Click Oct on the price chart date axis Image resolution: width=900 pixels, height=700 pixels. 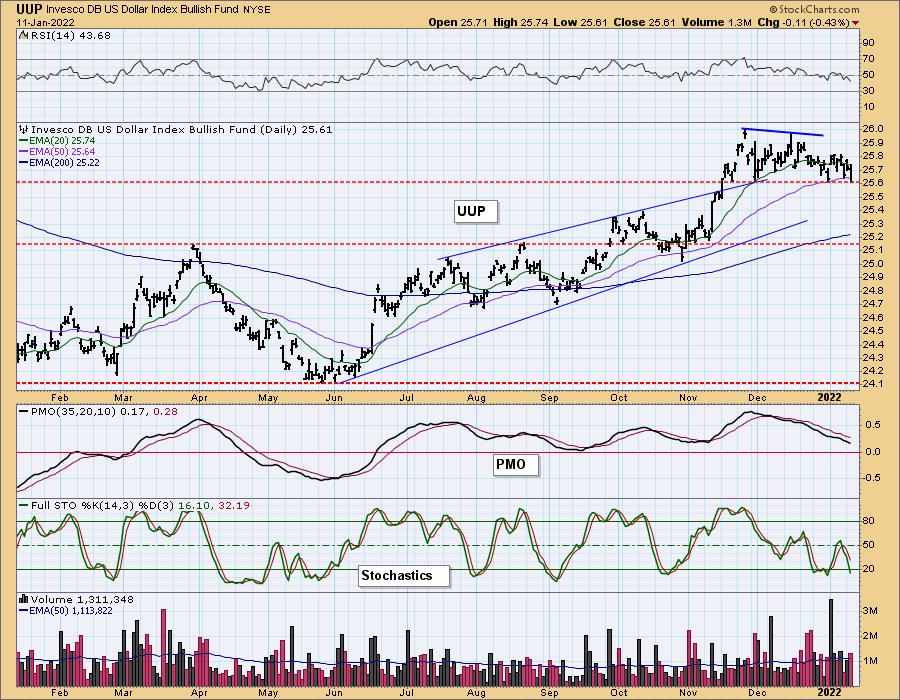[618, 398]
